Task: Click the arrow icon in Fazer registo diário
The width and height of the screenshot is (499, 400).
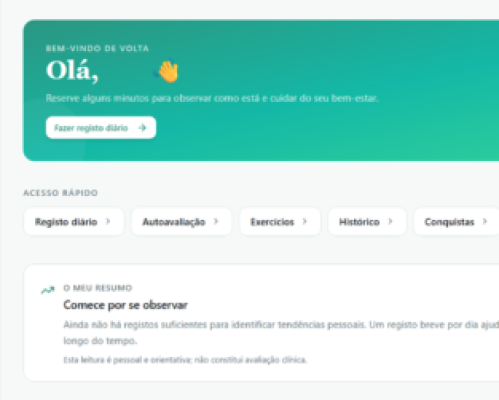Action: point(143,128)
